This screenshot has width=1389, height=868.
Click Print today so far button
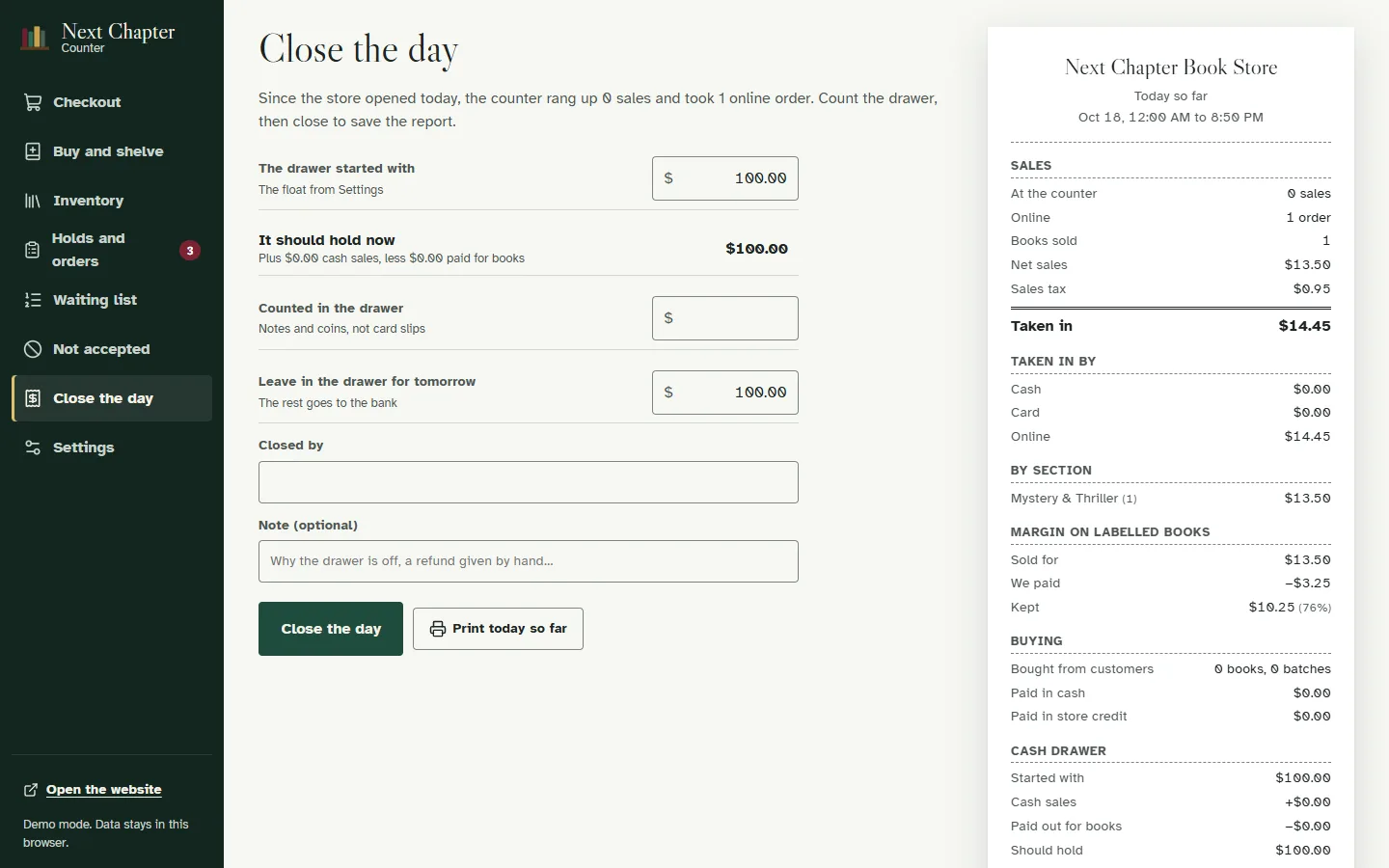click(498, 629)
